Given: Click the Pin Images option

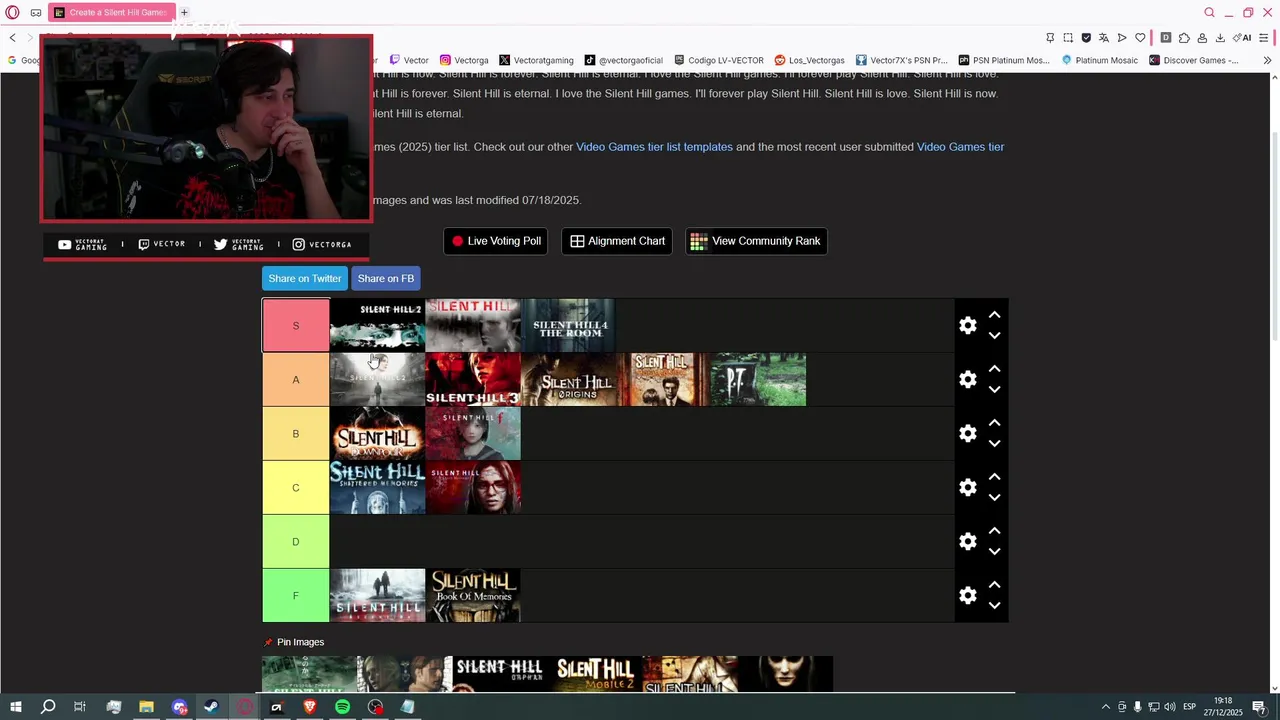Looking at the screenshot, I should pos(294,642).
